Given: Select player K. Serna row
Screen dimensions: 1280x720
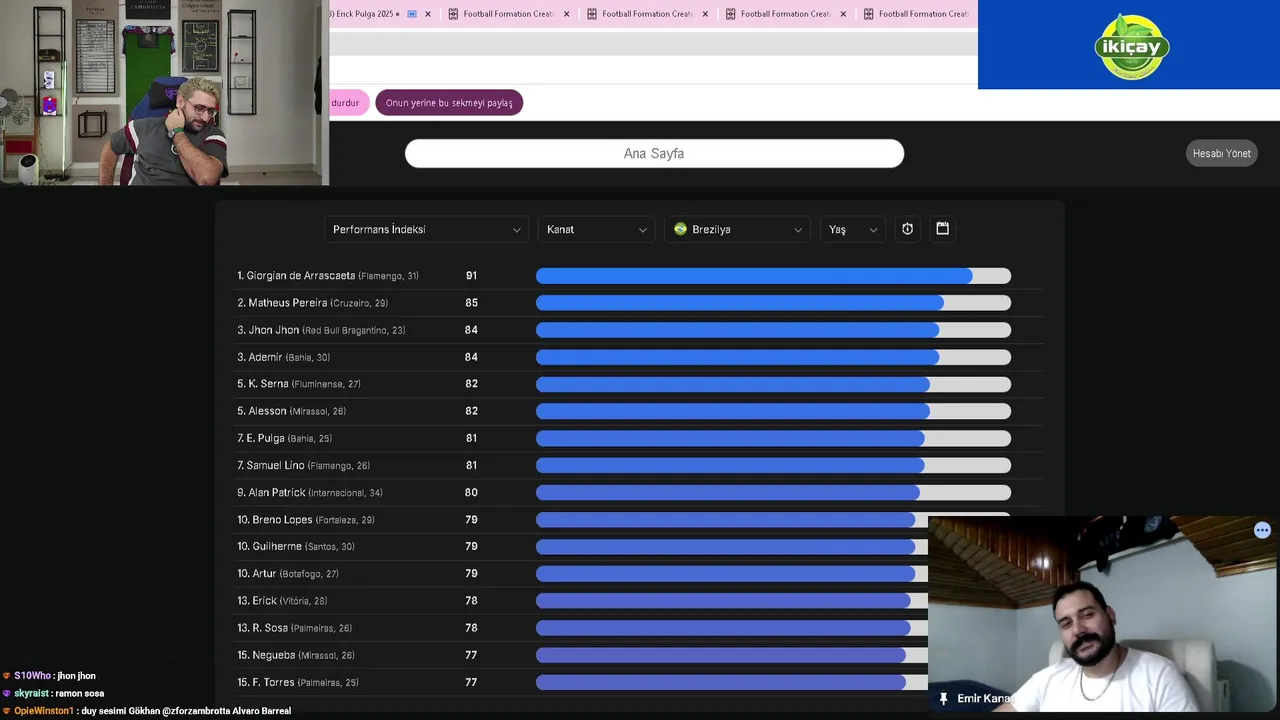Looking at the screenshot, I should tap(638, 384).
